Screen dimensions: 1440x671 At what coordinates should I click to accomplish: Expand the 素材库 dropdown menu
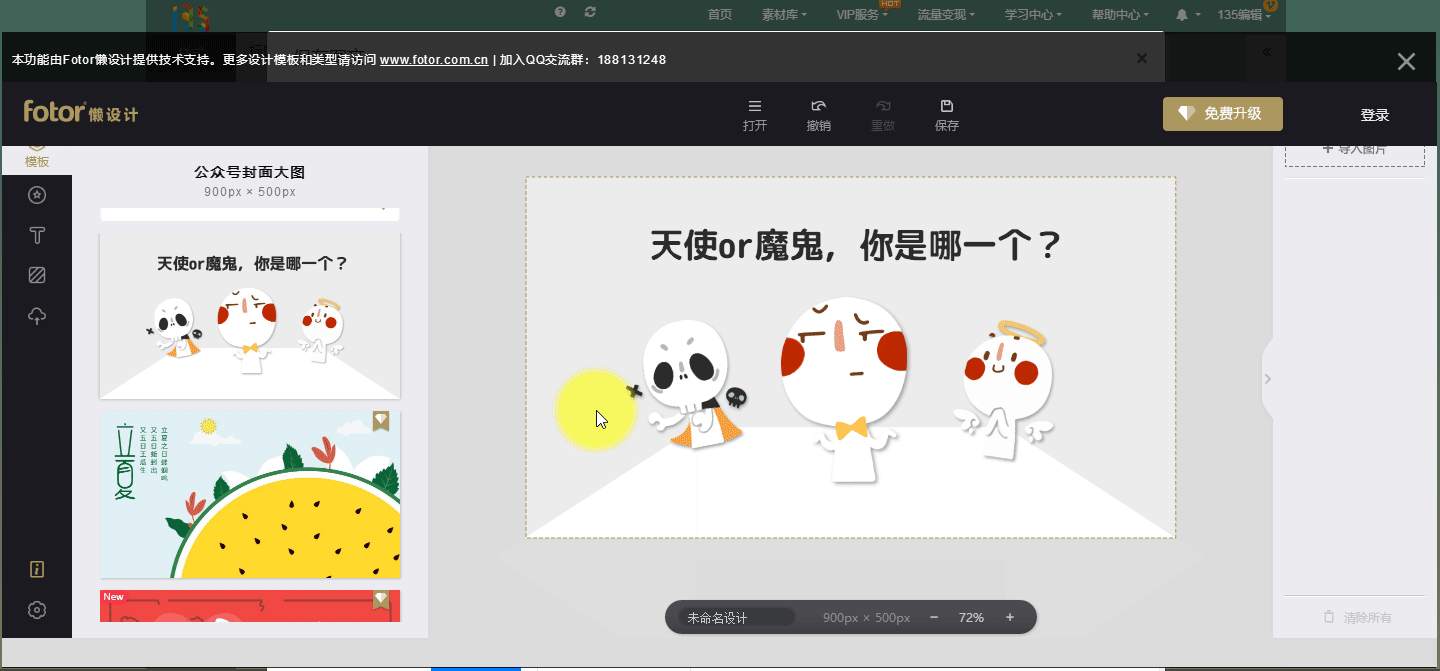click(785, 15)
